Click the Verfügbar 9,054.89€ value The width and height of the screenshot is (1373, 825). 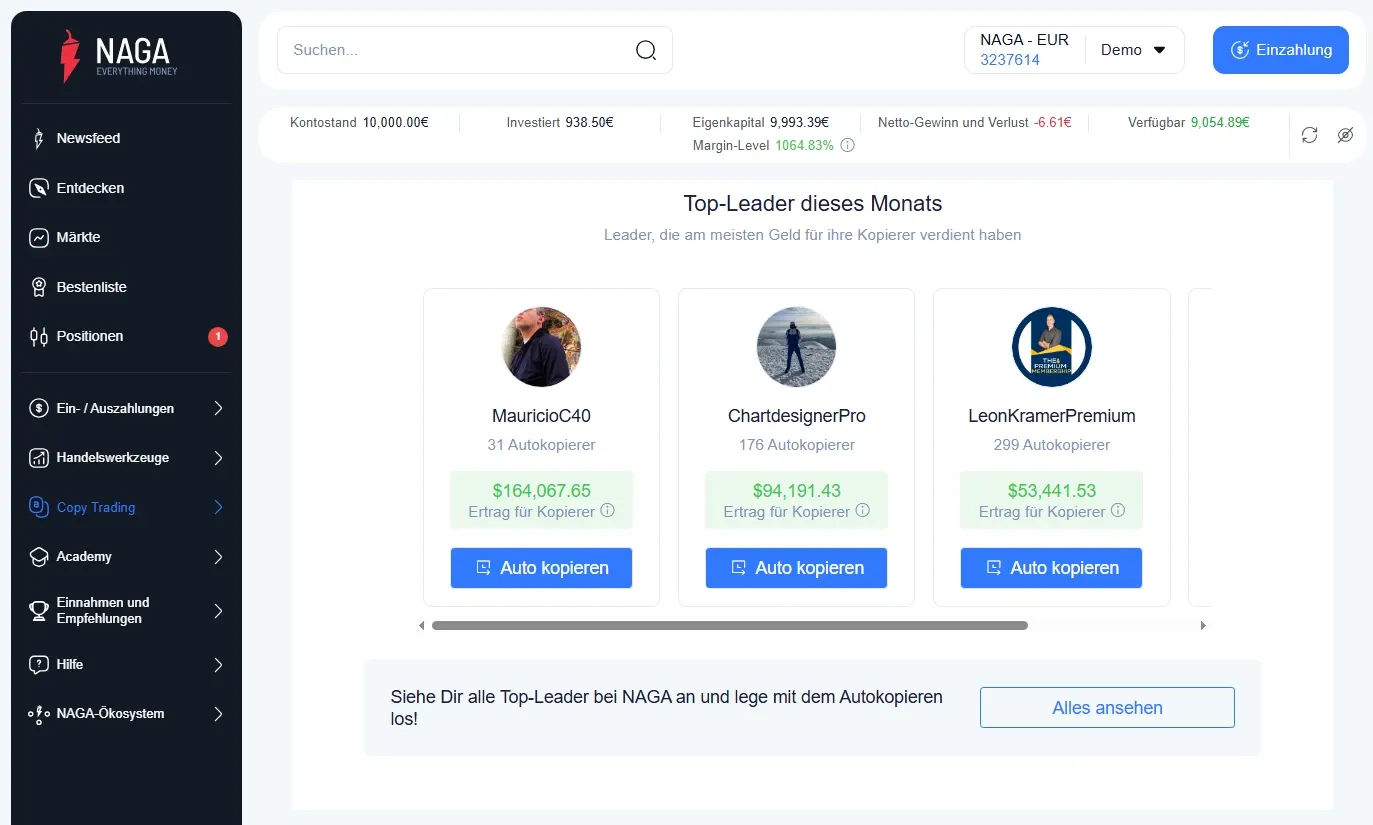tap(1220, 122)
